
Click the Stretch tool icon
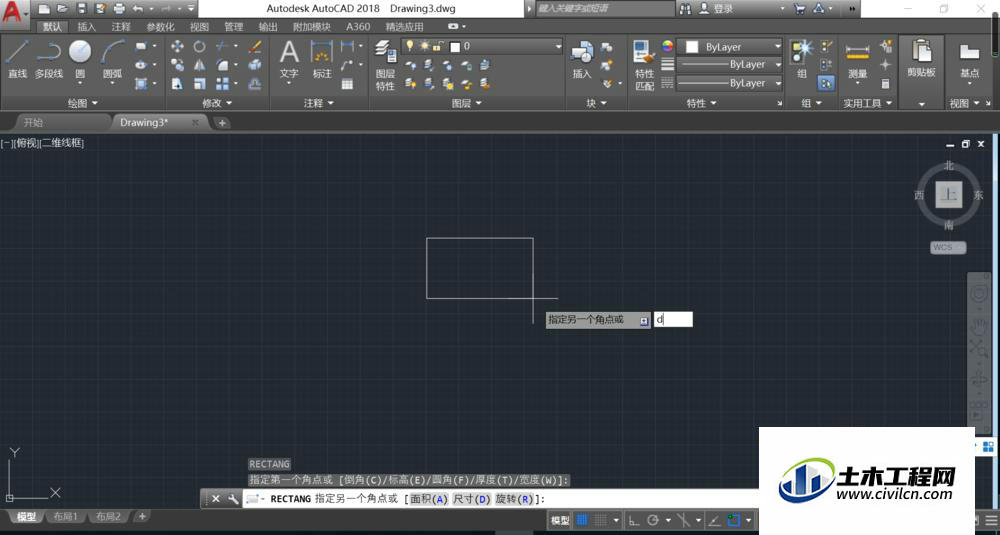177,84
